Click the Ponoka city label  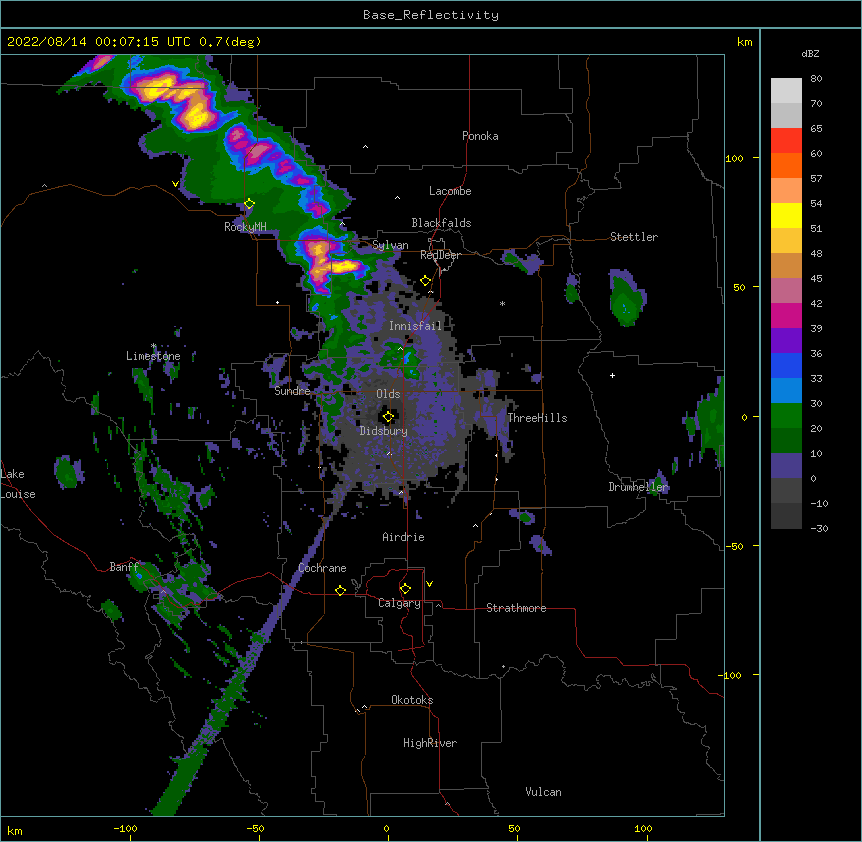pos(480,136)
